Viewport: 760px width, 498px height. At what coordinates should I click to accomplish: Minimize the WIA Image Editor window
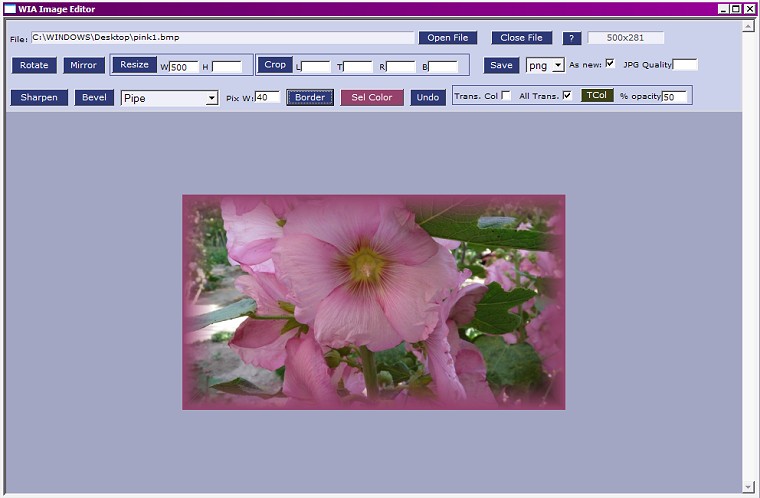pos(723,9)
